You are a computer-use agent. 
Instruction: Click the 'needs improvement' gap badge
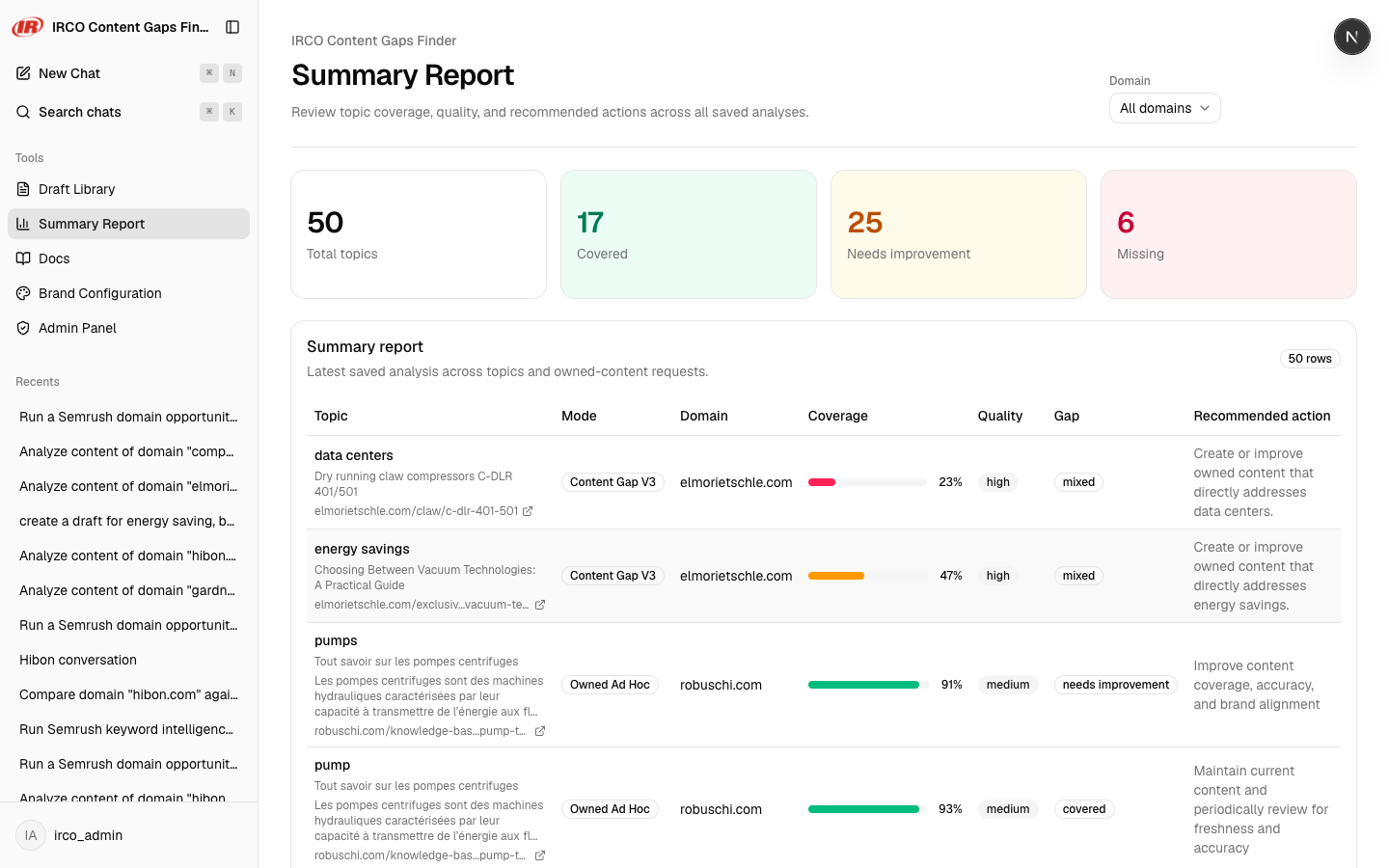1116,685
